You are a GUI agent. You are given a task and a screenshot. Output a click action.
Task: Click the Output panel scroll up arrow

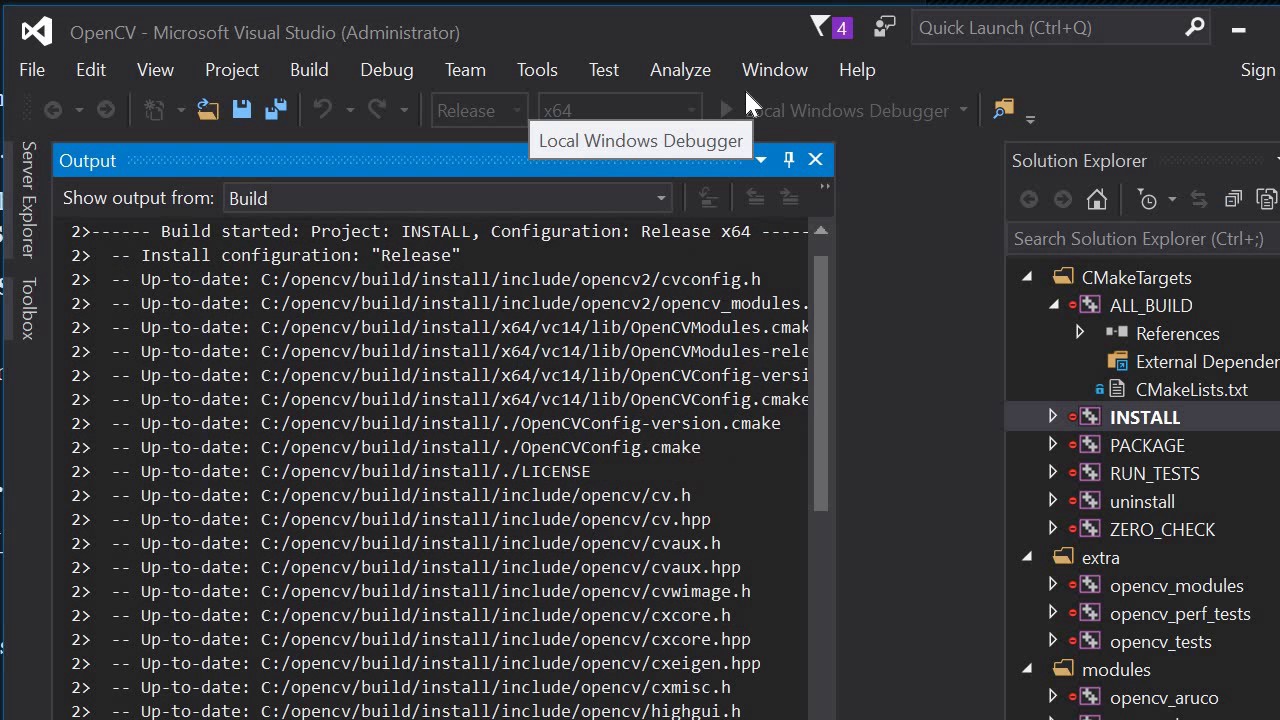821,231
